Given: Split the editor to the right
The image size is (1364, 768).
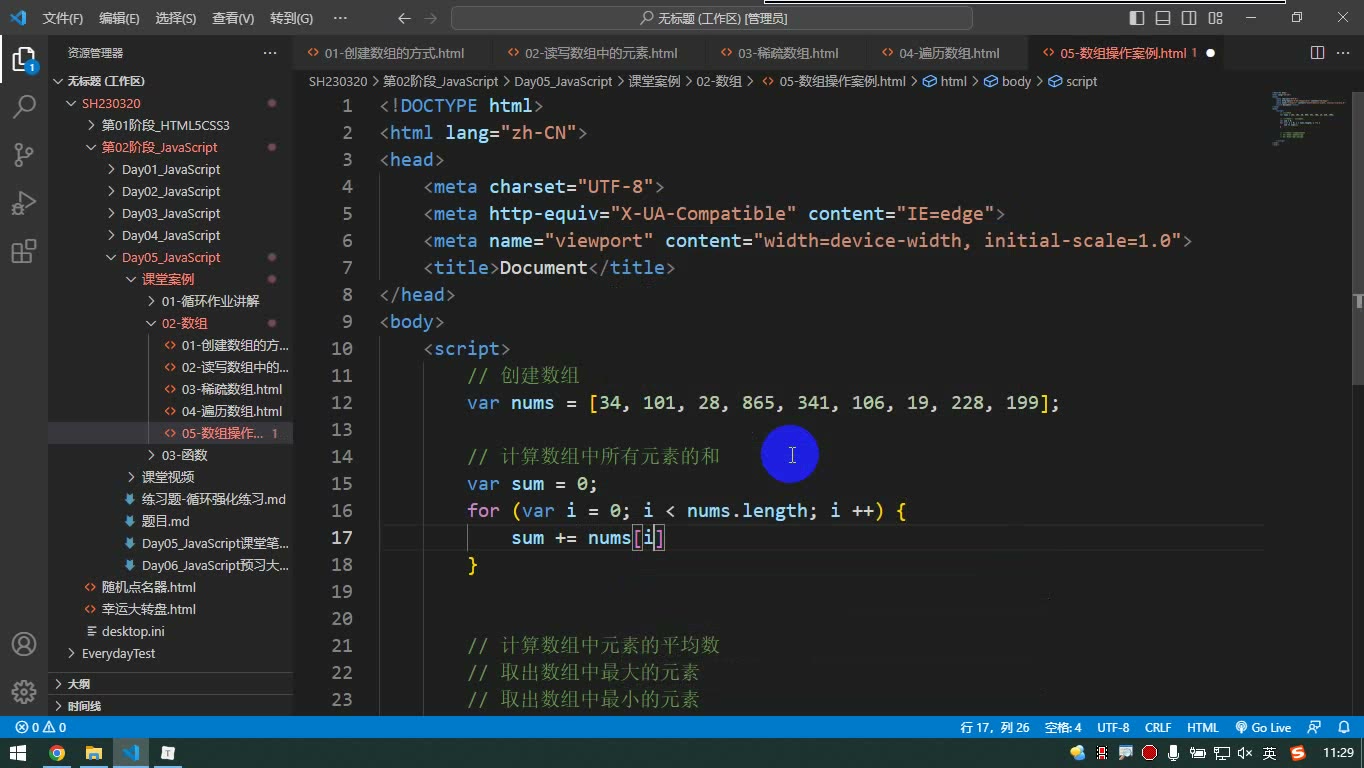Looking at the screenshot, I should pyautogui.click(x=1318, y=53).
